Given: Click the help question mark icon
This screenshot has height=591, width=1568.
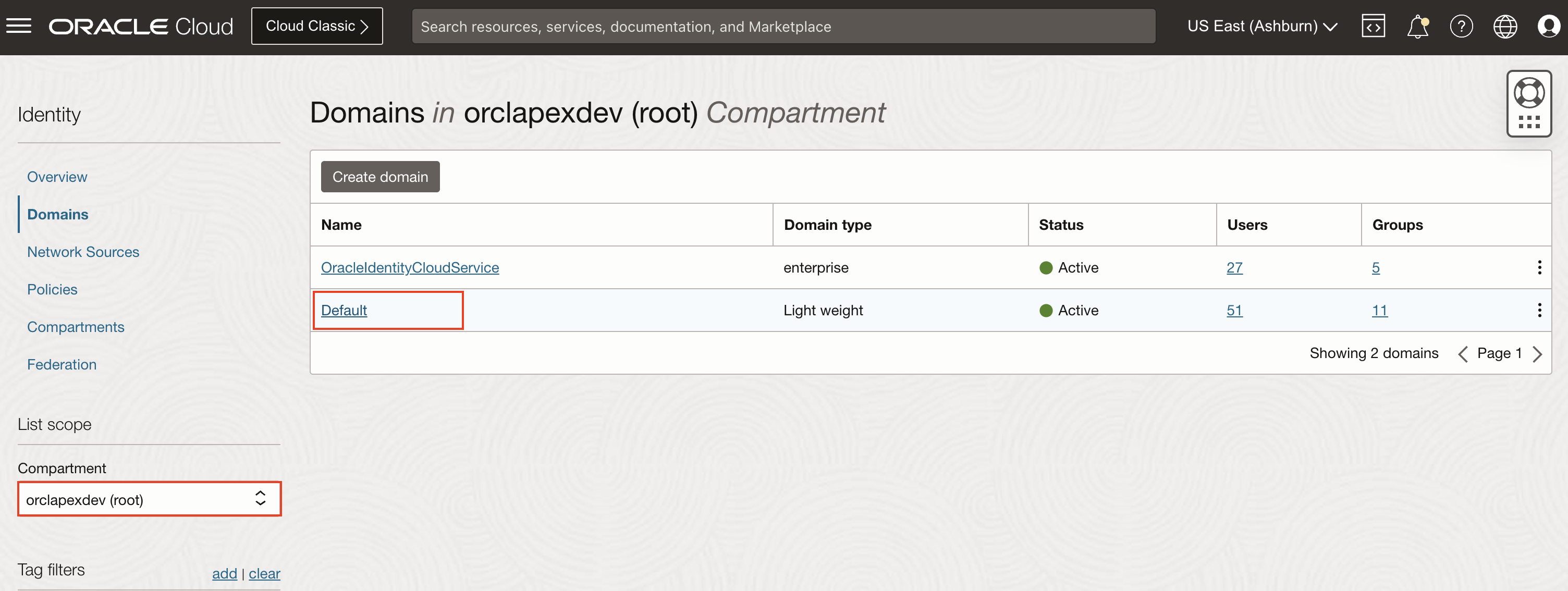Looking at the screenshot, I should pyautogui.click(x=1461, y=26).
